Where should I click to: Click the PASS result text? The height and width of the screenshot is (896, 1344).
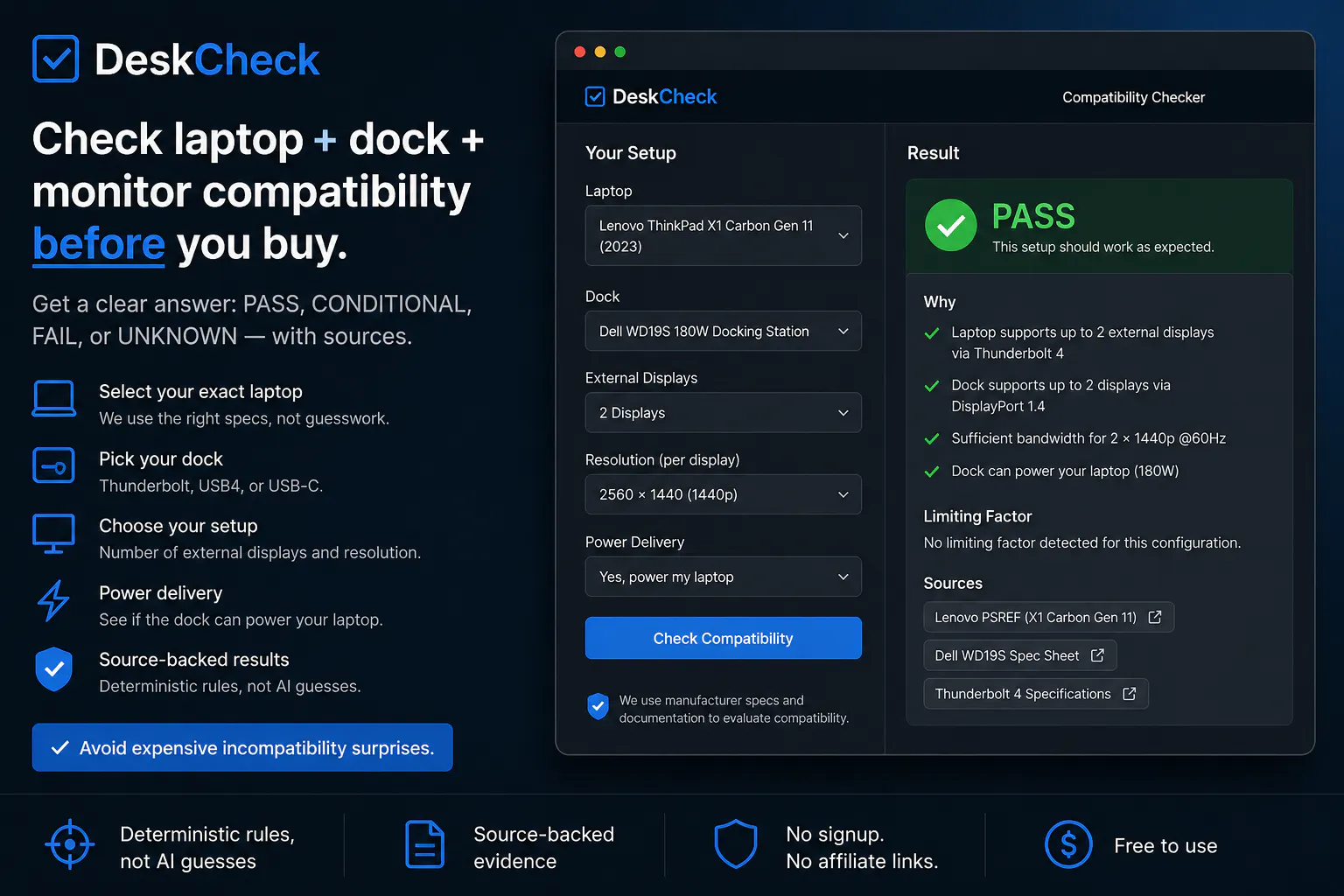tap(1033, 216)
